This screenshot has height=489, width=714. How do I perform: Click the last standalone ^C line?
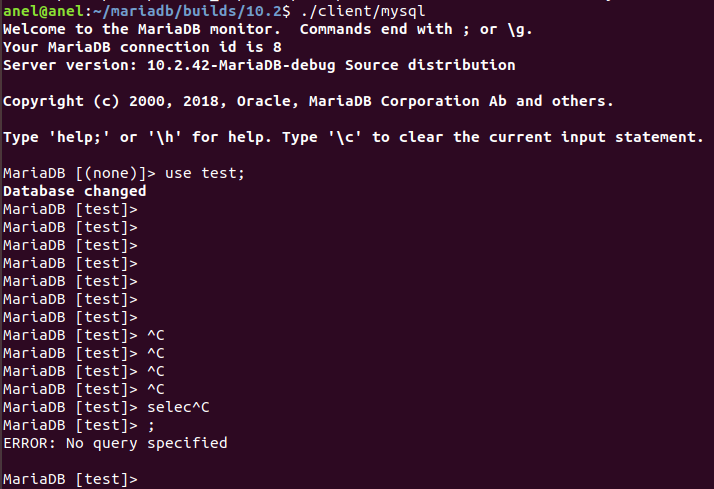pyautogui.click(x=156, y=389)
